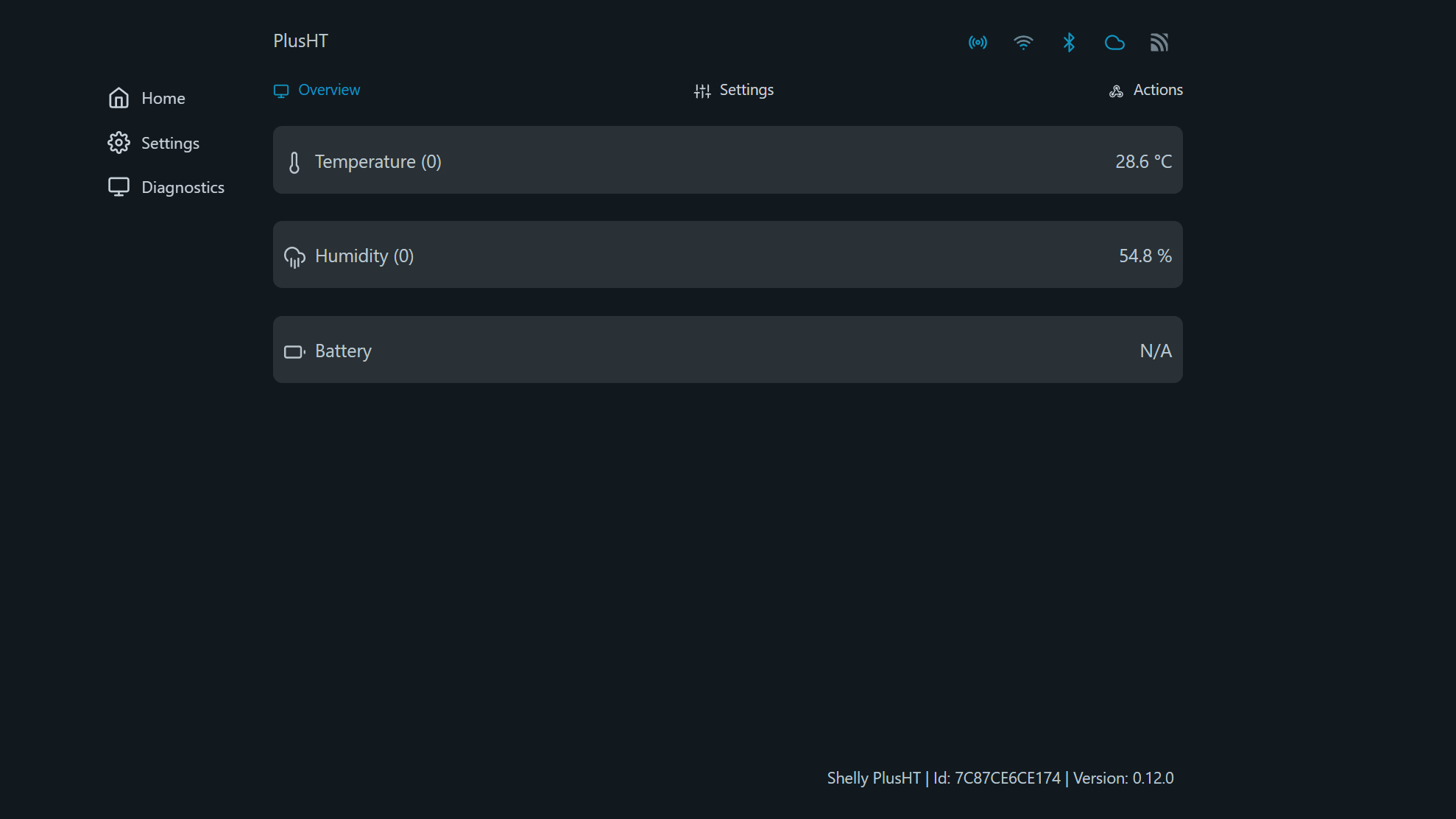1456x819 pixels.
Task: Click the Bluetooth status icon
Action: point(1069,42)
